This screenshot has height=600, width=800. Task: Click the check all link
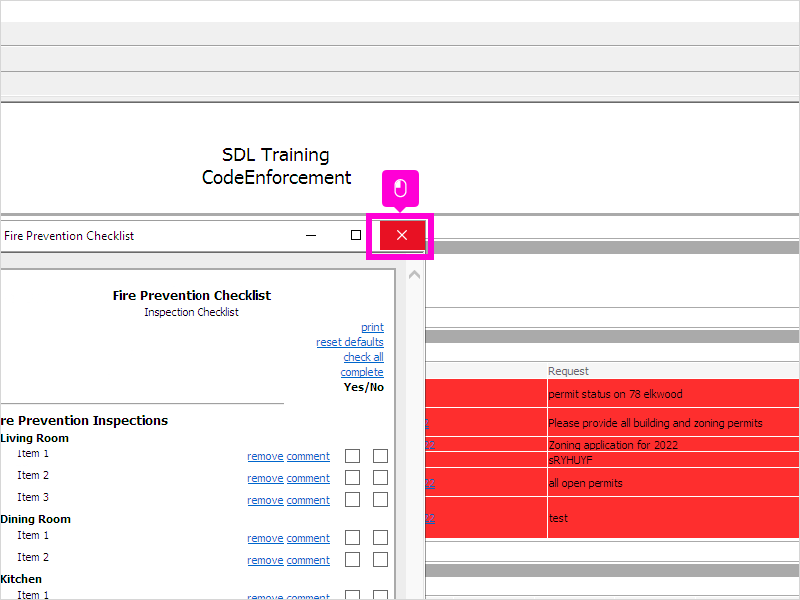pyautogui.click(x=363, y=357)
